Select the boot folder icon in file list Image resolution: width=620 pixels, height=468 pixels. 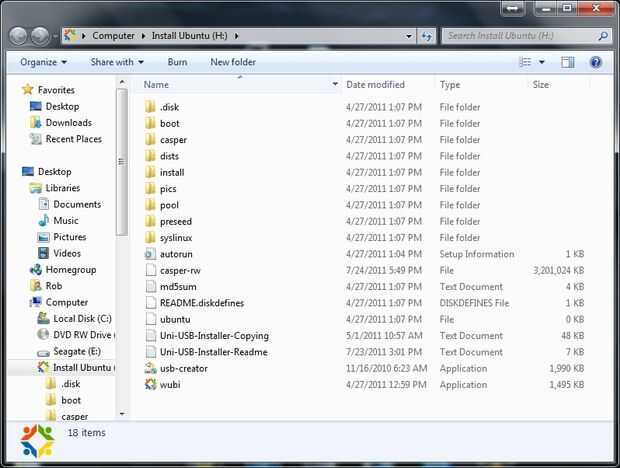pos(150,123)
